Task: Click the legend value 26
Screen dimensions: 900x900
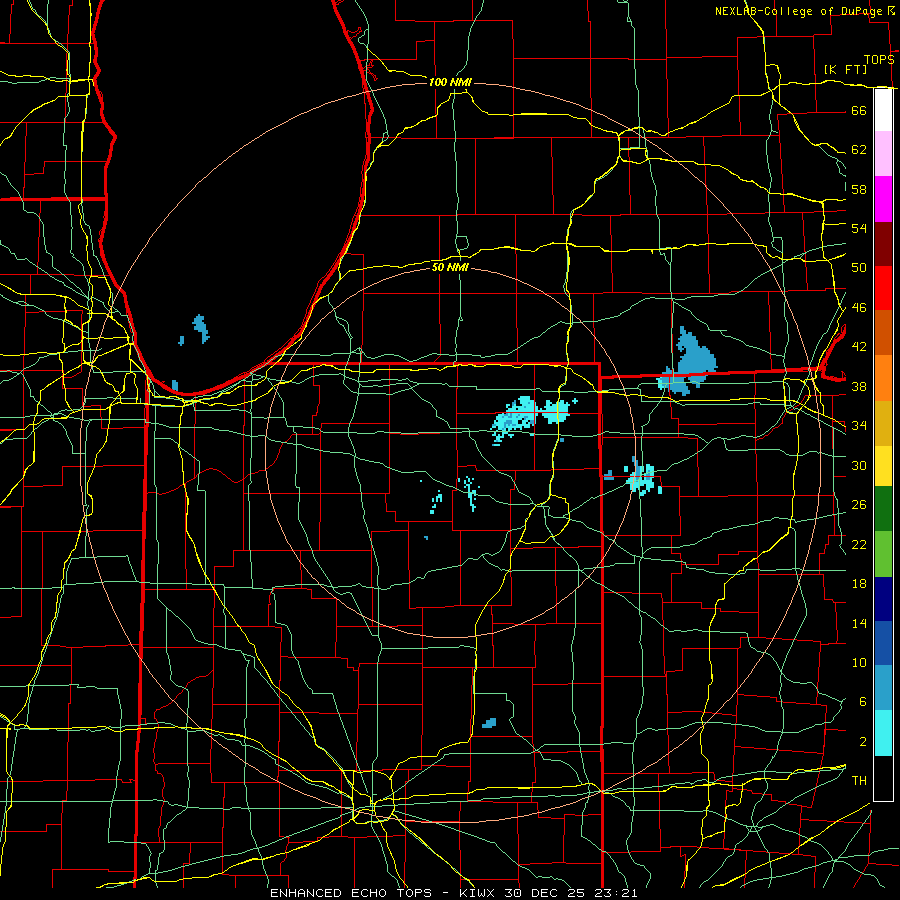Action: pyautogui.click(x=859, y=505)
